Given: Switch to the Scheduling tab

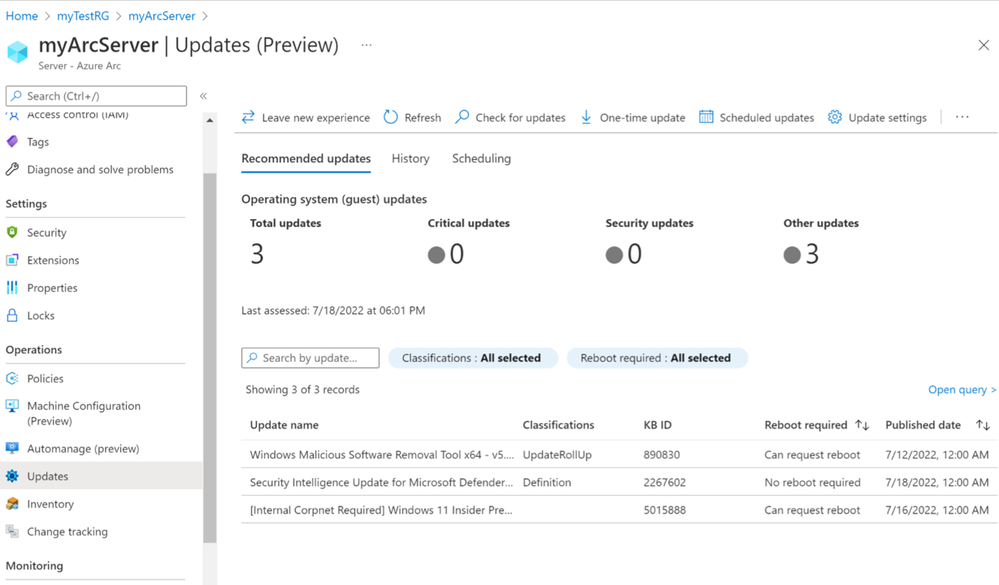Looking at the screenshot, I should (481, 159).
